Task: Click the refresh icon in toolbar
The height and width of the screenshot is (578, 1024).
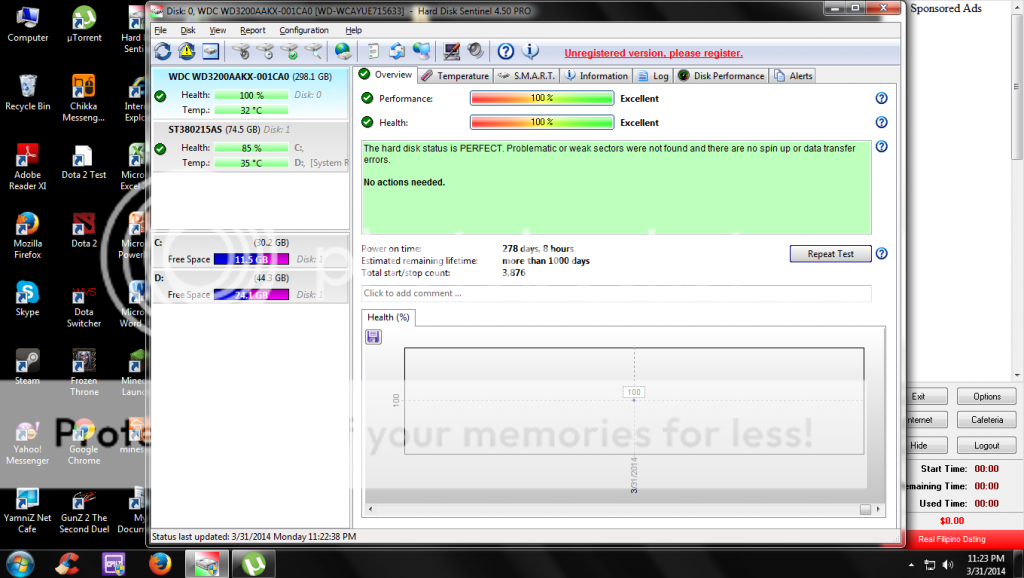Action: [162, 51]
